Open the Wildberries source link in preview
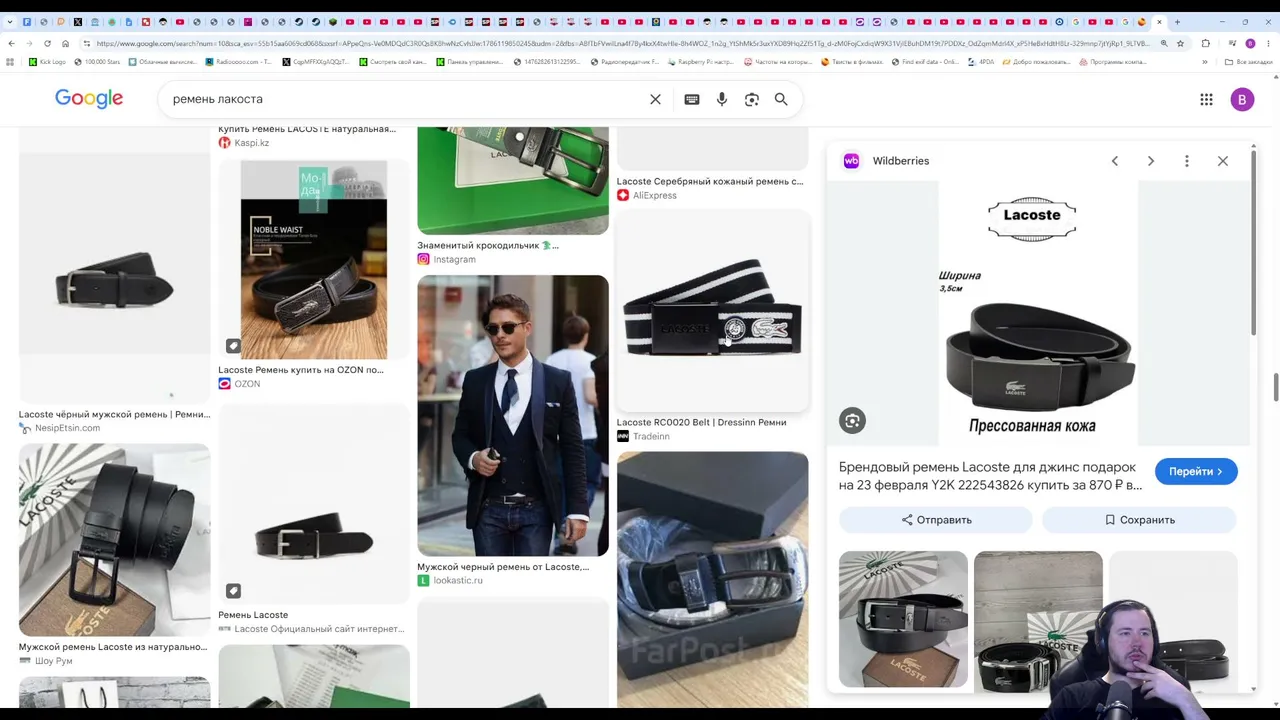The height and width of the screenshot is (720, 1280). click(x=887, y=161)
